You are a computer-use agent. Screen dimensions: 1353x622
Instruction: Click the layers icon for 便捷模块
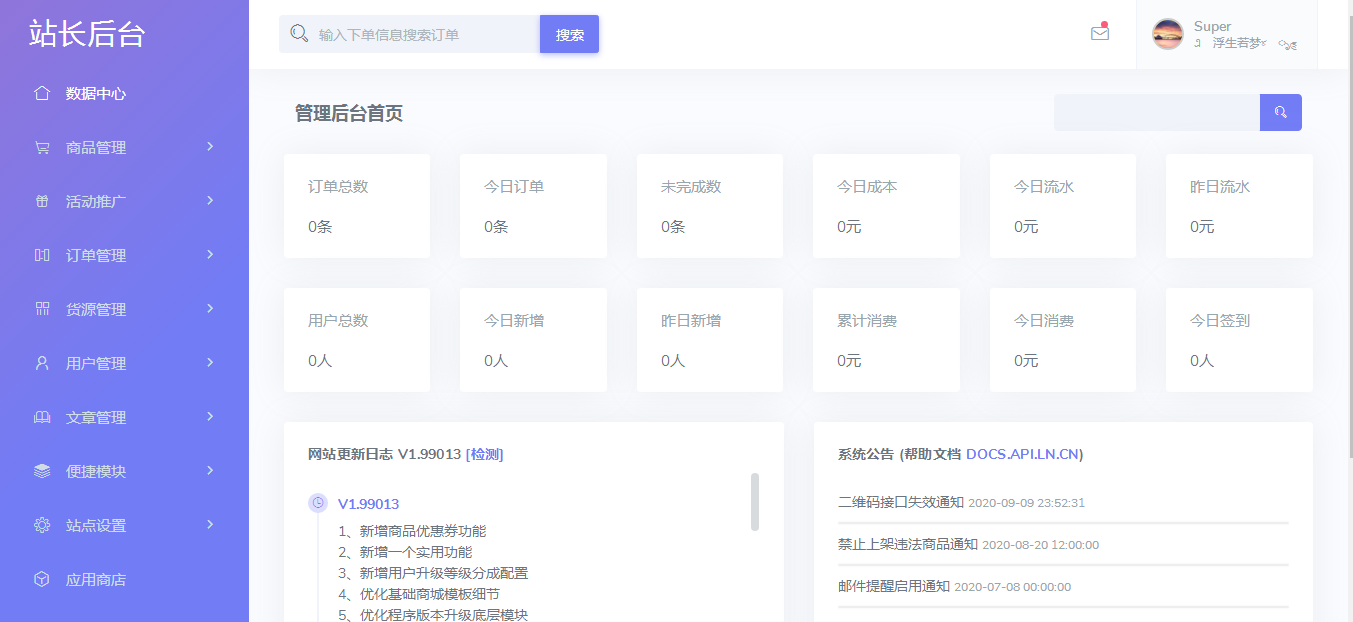(x=42, y=471)
